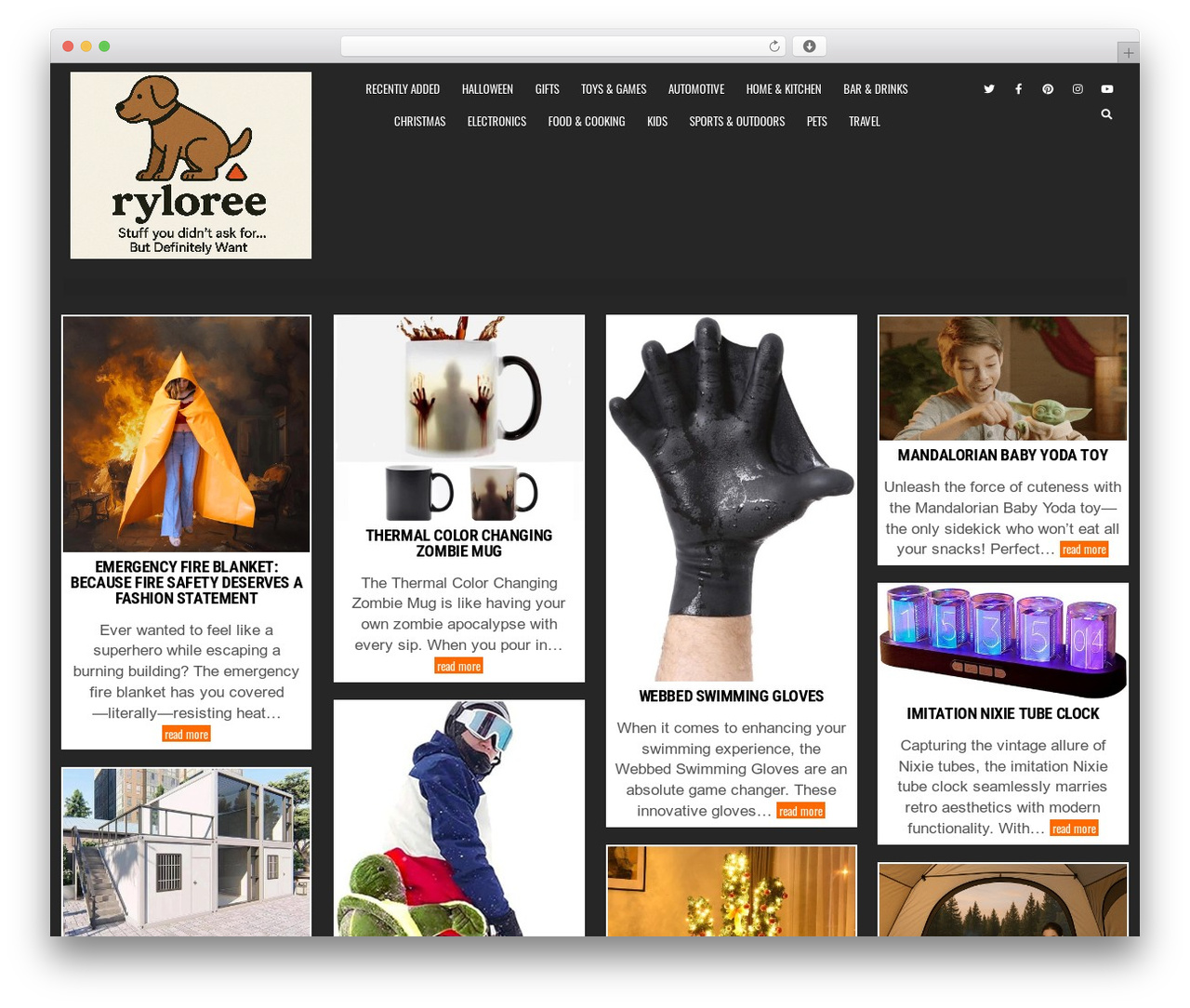Image resolution: width=1190 pixels, height=1008 pixels.
Task: View the black webbed glove image
Action: click(732, 498)
